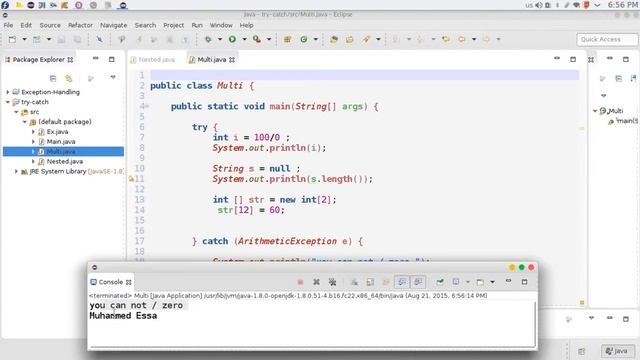Open the Navigate menu
This screenshot has height=360, width=640.
point(113,25)
